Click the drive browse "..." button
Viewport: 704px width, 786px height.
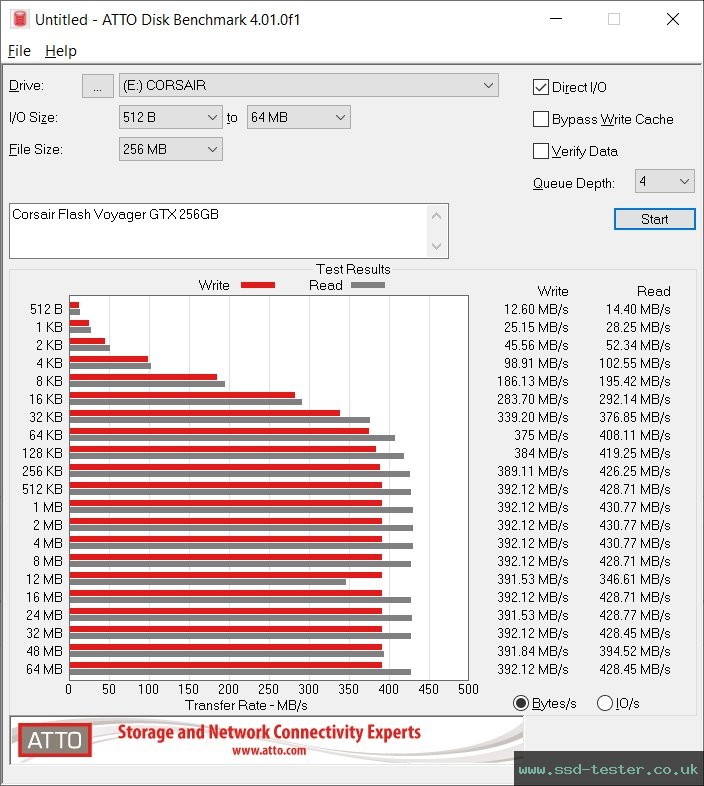tap(98, 86)
